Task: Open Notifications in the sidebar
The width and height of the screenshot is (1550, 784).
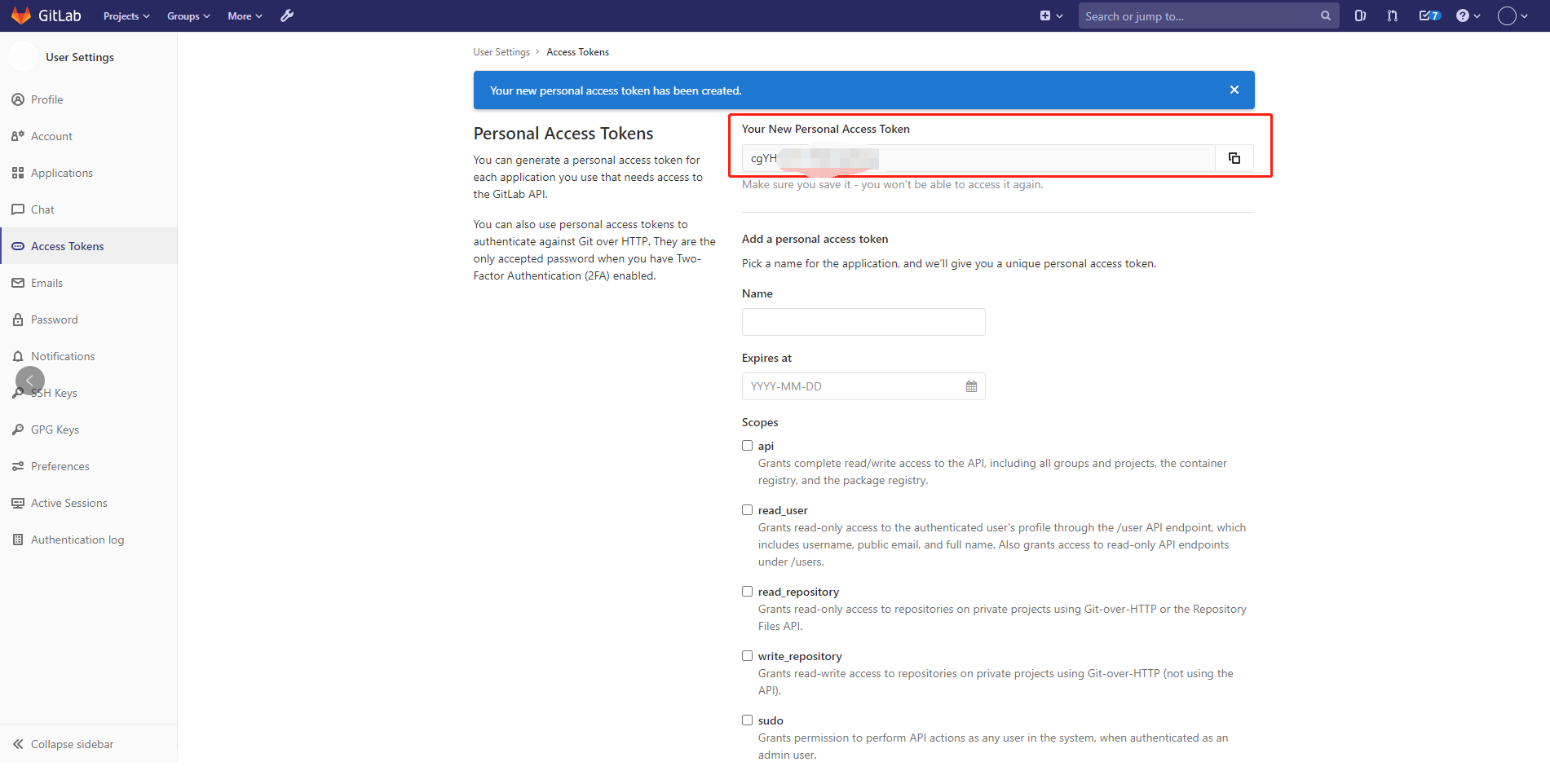Action: pyautogui.click(x=88, y=356)
